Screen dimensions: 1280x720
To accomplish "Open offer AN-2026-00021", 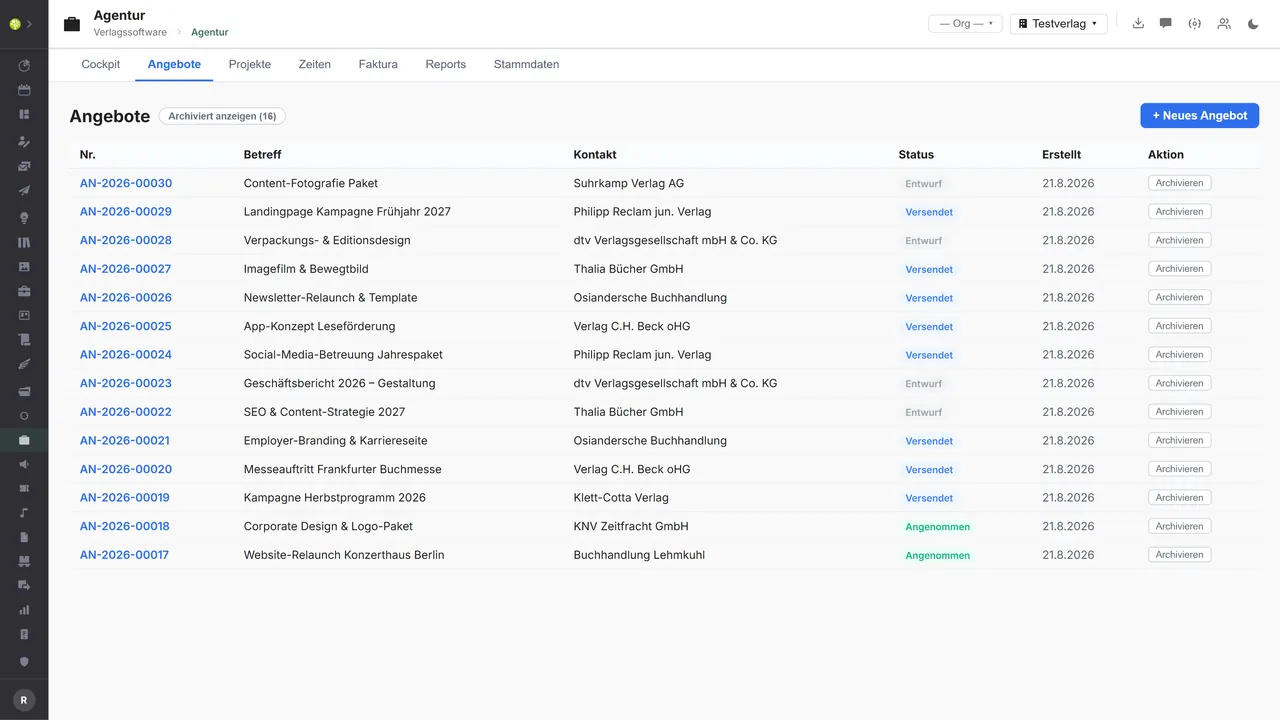I will (x=126, y=440).
